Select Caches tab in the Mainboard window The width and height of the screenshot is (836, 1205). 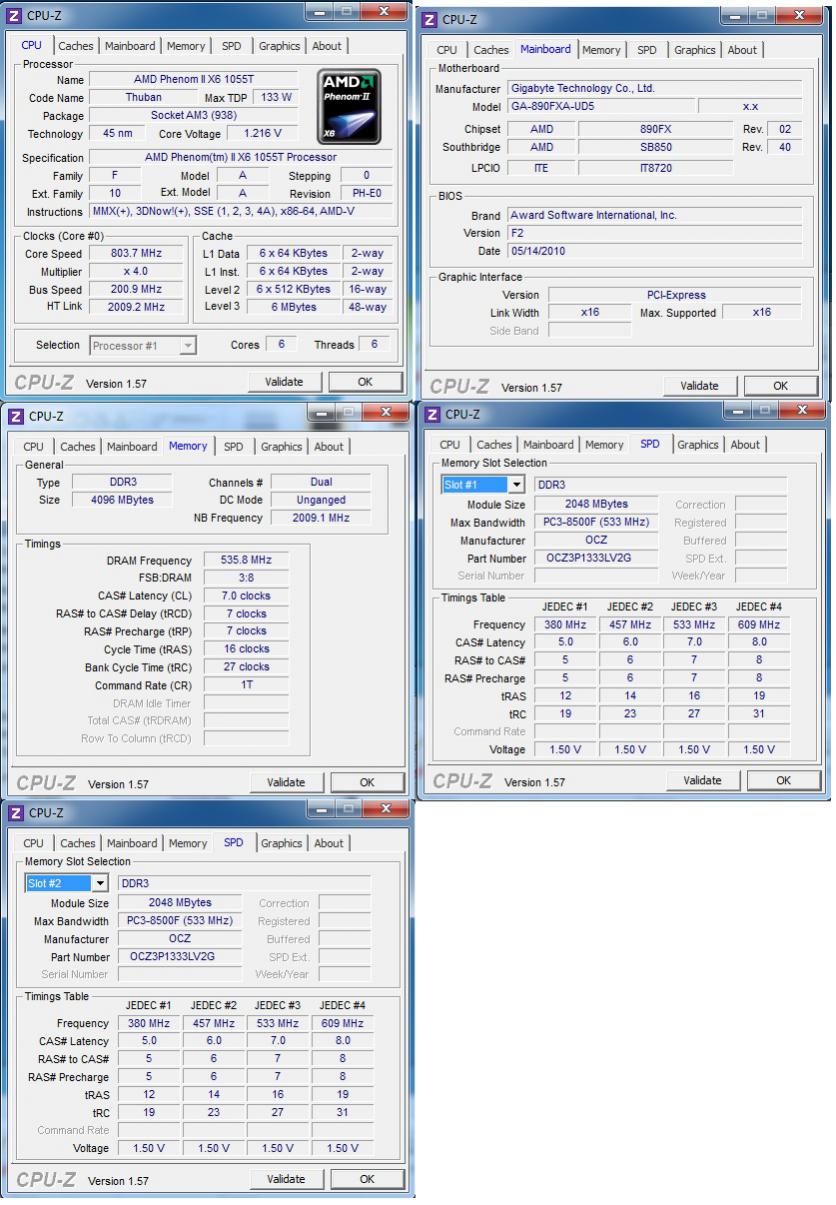pyautogui.click(x=490, y=50)
